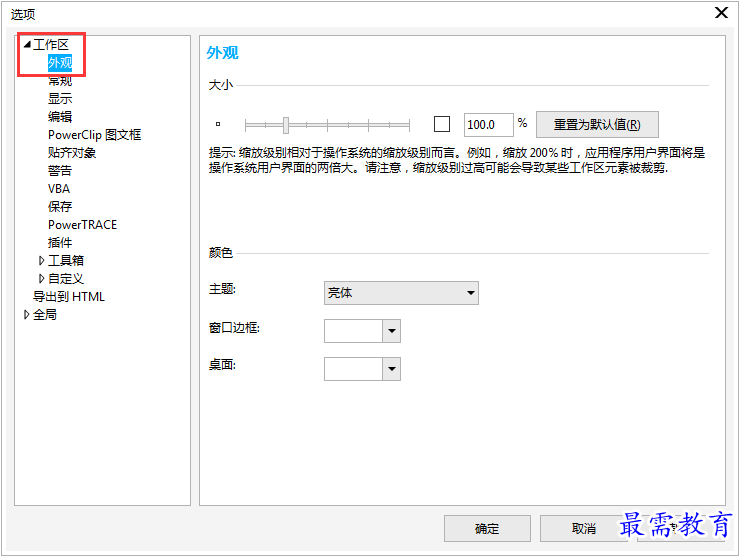Select 贴齐对象 tree entry

click(x=72, y=153)
